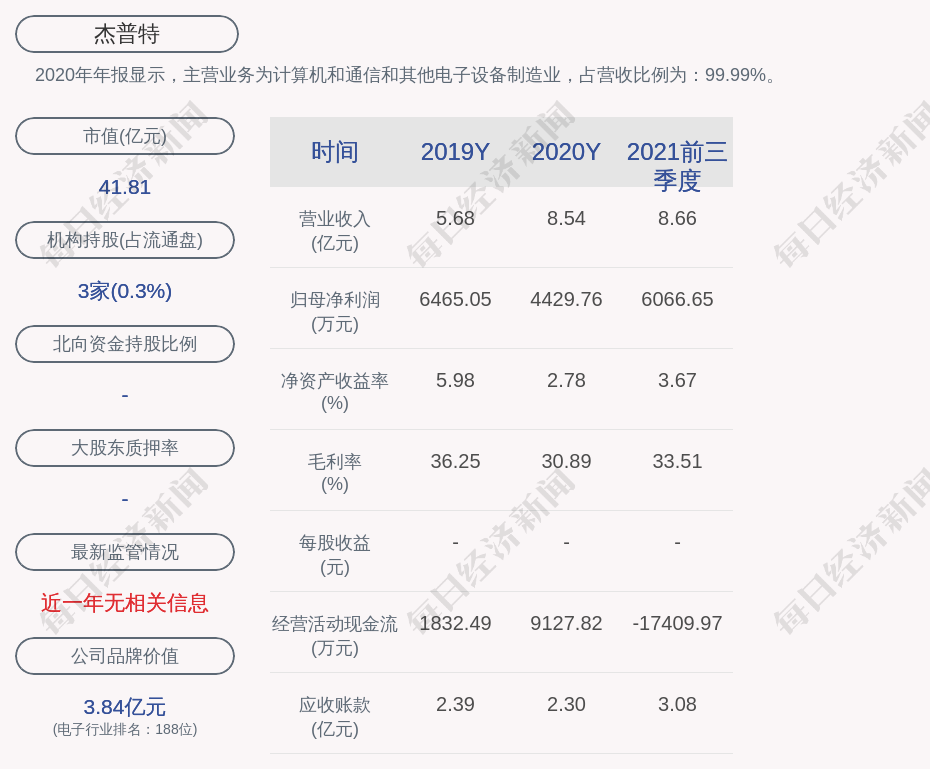Click the 应收账款 row label
Viewport: 930px width, 769px height.
pos(335,716)
